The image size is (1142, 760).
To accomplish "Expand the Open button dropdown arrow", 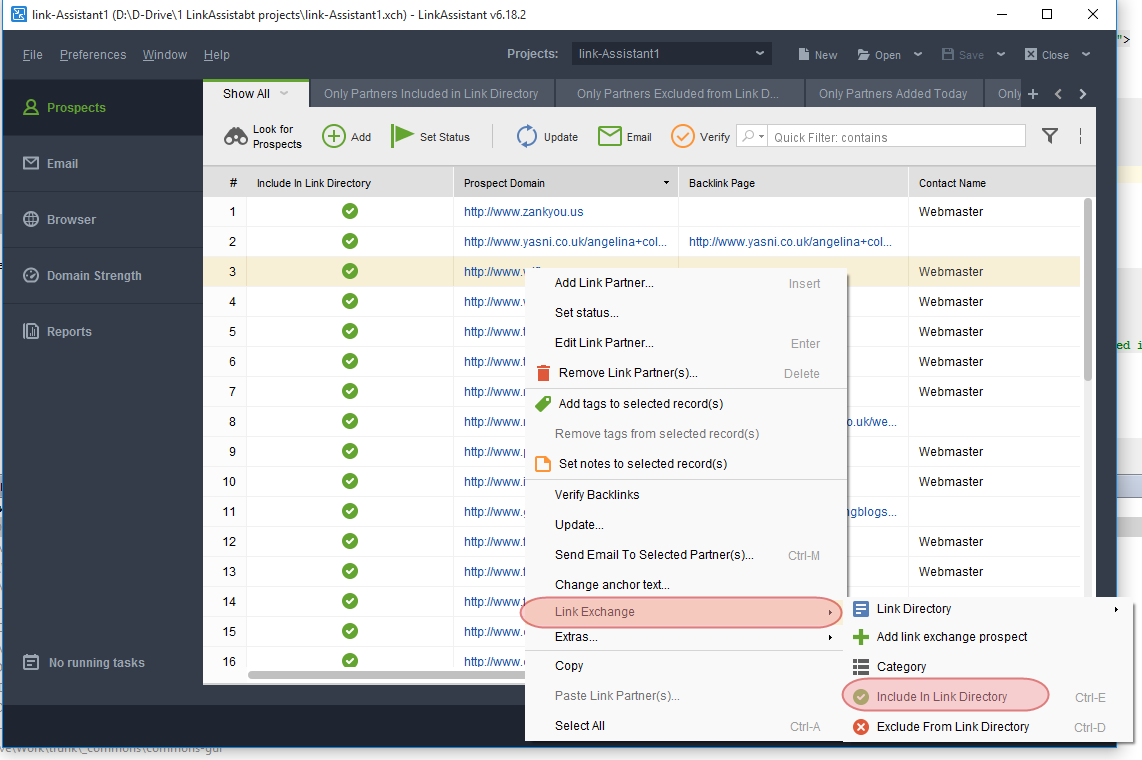I will pos(918,55).
